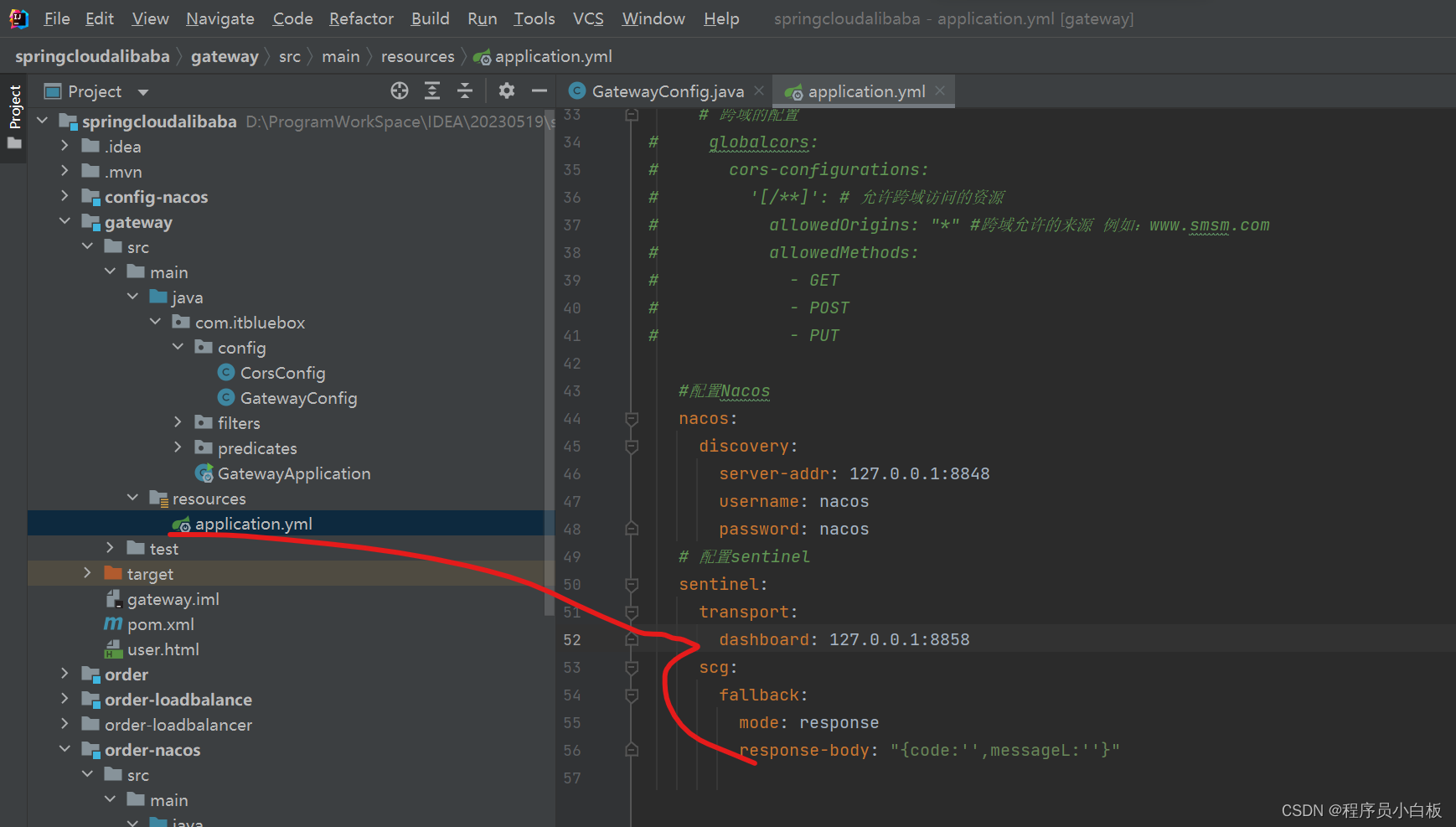Open the Navigate menu
Viewport: 1456px width, 827px height.
220,18
